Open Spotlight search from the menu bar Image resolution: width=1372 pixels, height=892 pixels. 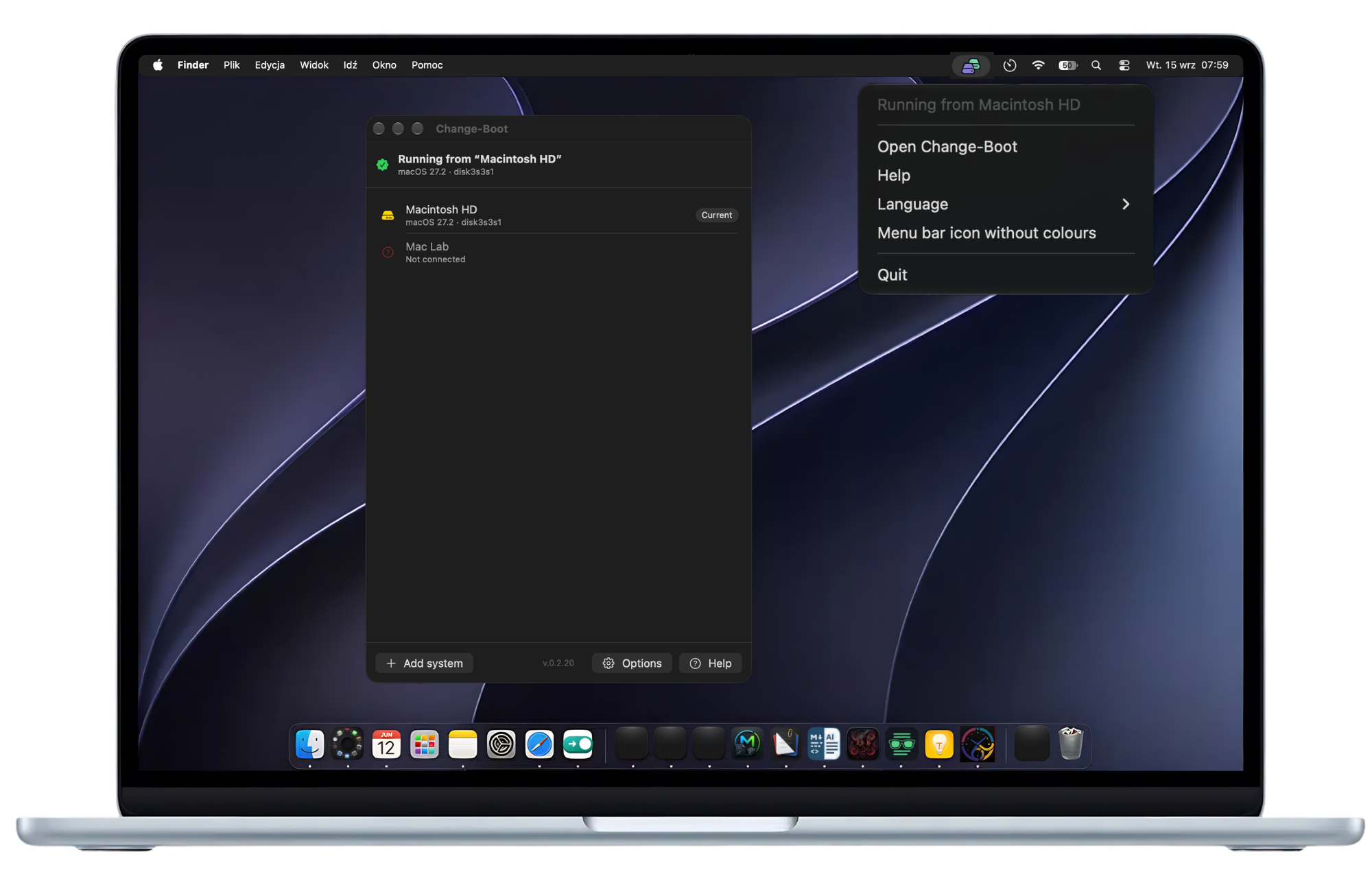1096,65
